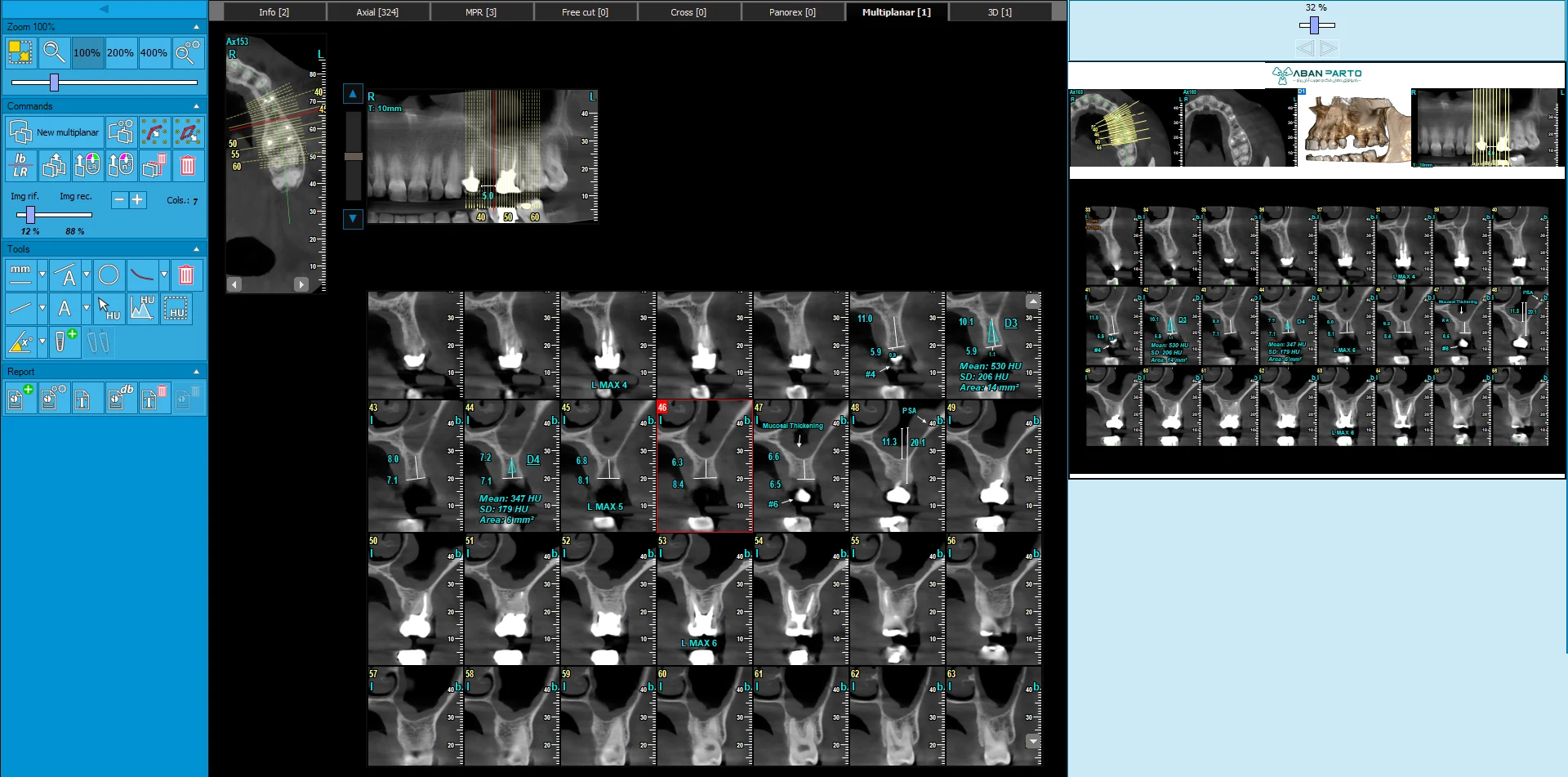1568x777 pixels.
Task: Open the HU profile graph tool
Action: coord(142,309)
